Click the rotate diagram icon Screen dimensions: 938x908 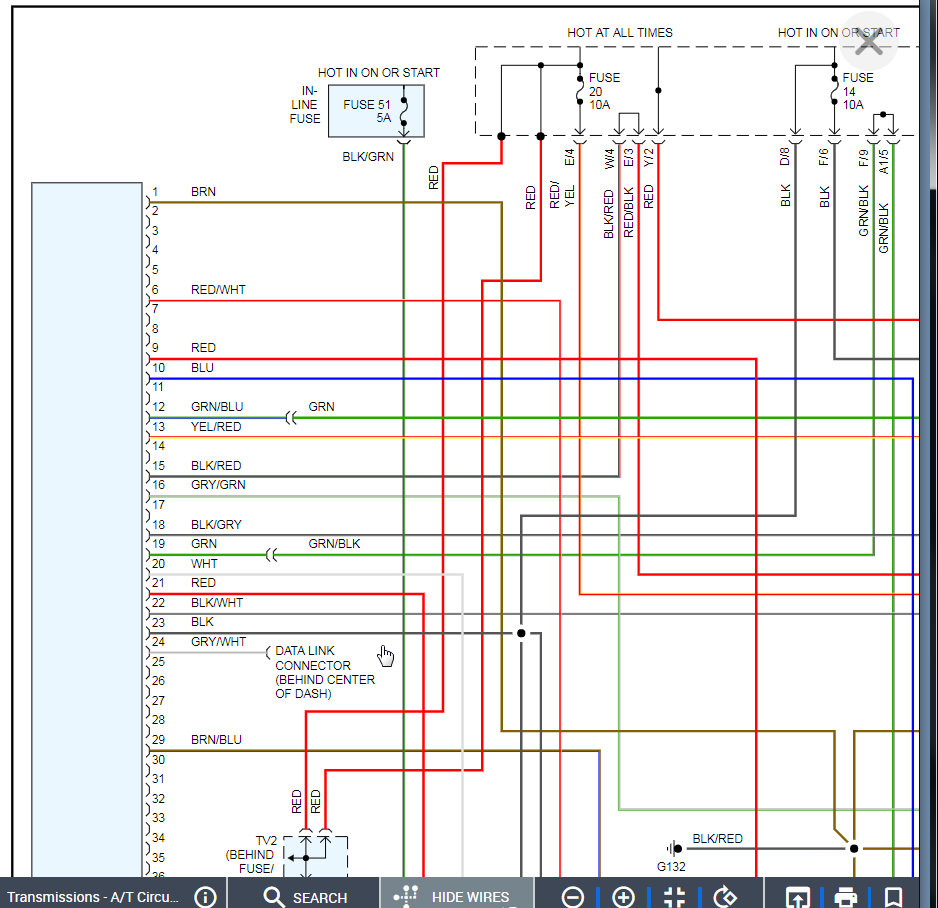725,896
